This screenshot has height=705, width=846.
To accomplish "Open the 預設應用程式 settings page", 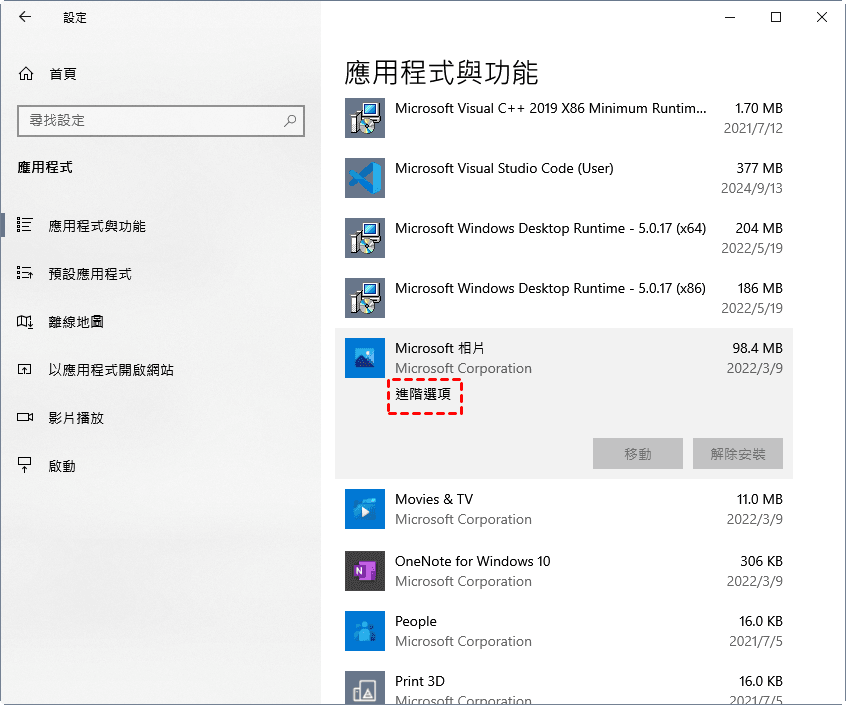I will [x=161, y=273].
